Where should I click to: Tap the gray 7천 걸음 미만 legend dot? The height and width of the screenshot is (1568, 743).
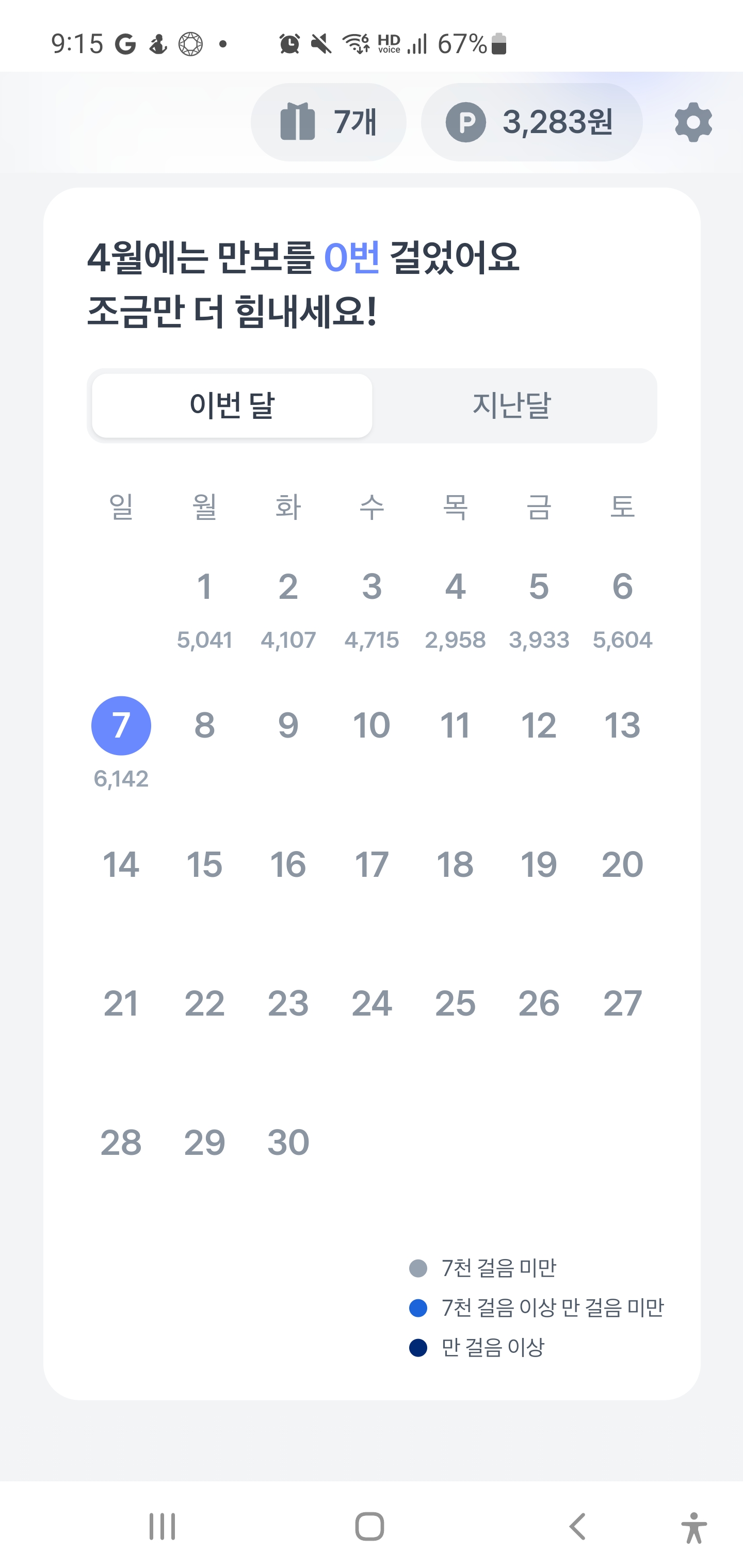pyautogui.click(x=418, y=1268)
